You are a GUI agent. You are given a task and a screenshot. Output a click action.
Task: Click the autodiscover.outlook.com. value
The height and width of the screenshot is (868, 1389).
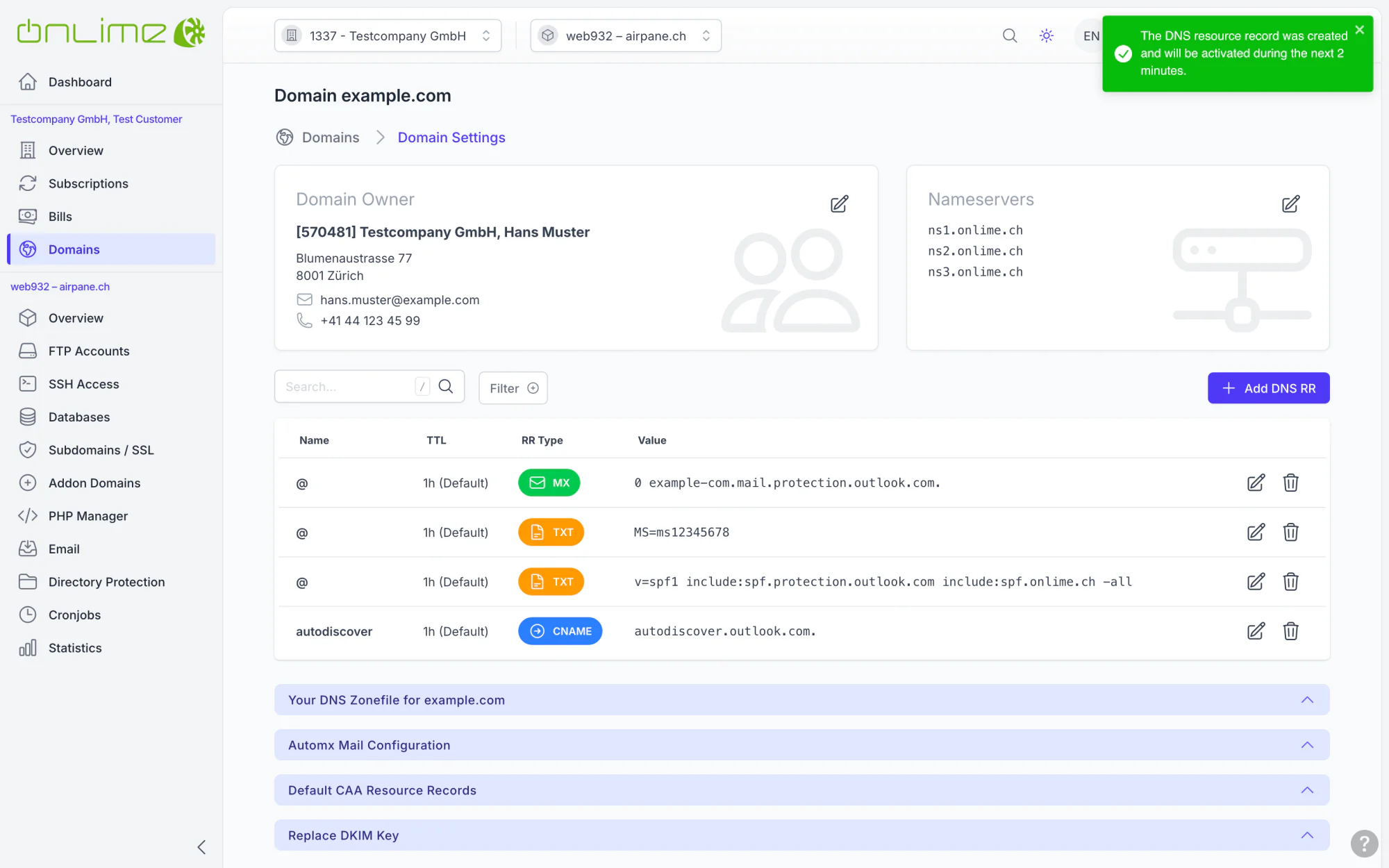pos(725,631)
